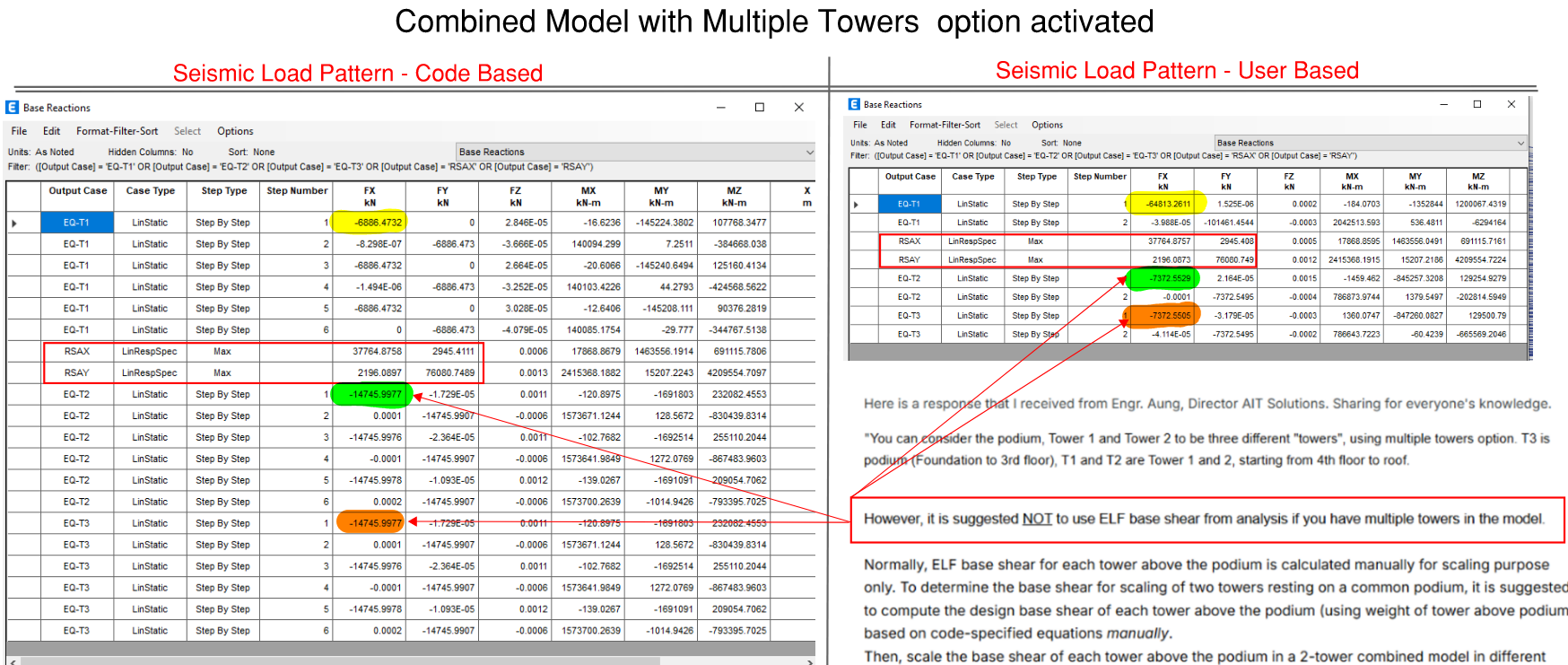
Task: Open Format-Filter-Sort menu in left window
Action: coord(117,131)
